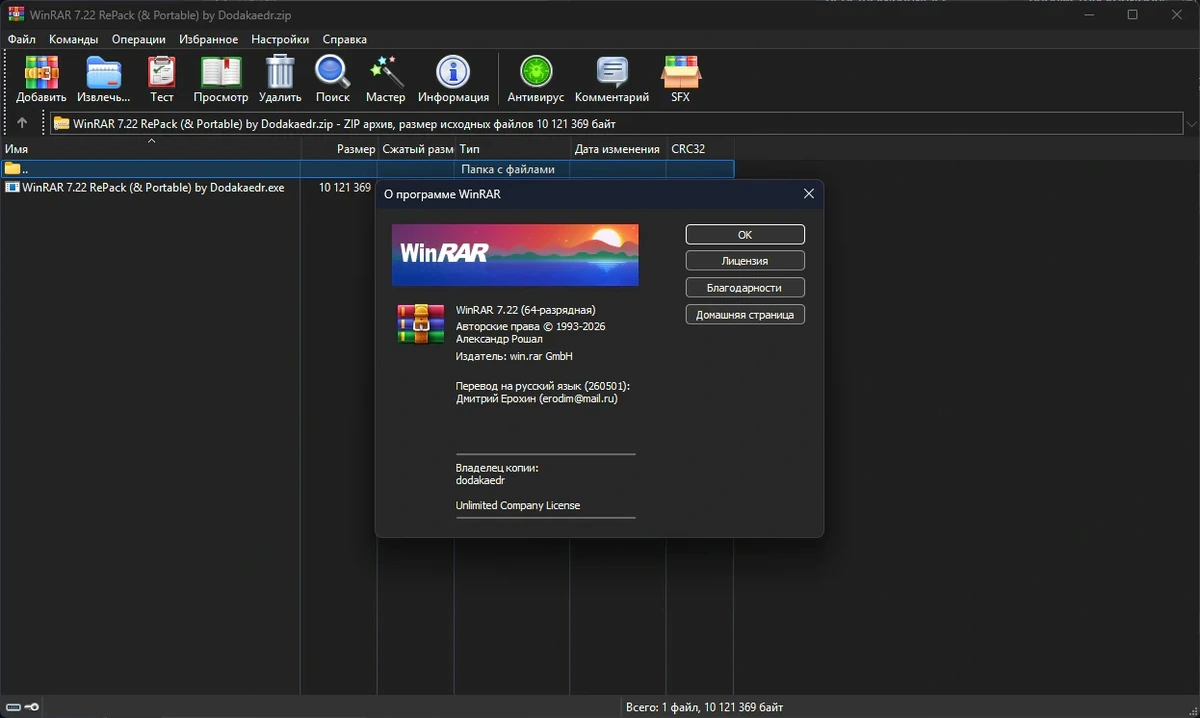The width and height of the screenshot is (1200, 718).
Task: Sort files by Тип column header
Action: pos(512,149)
